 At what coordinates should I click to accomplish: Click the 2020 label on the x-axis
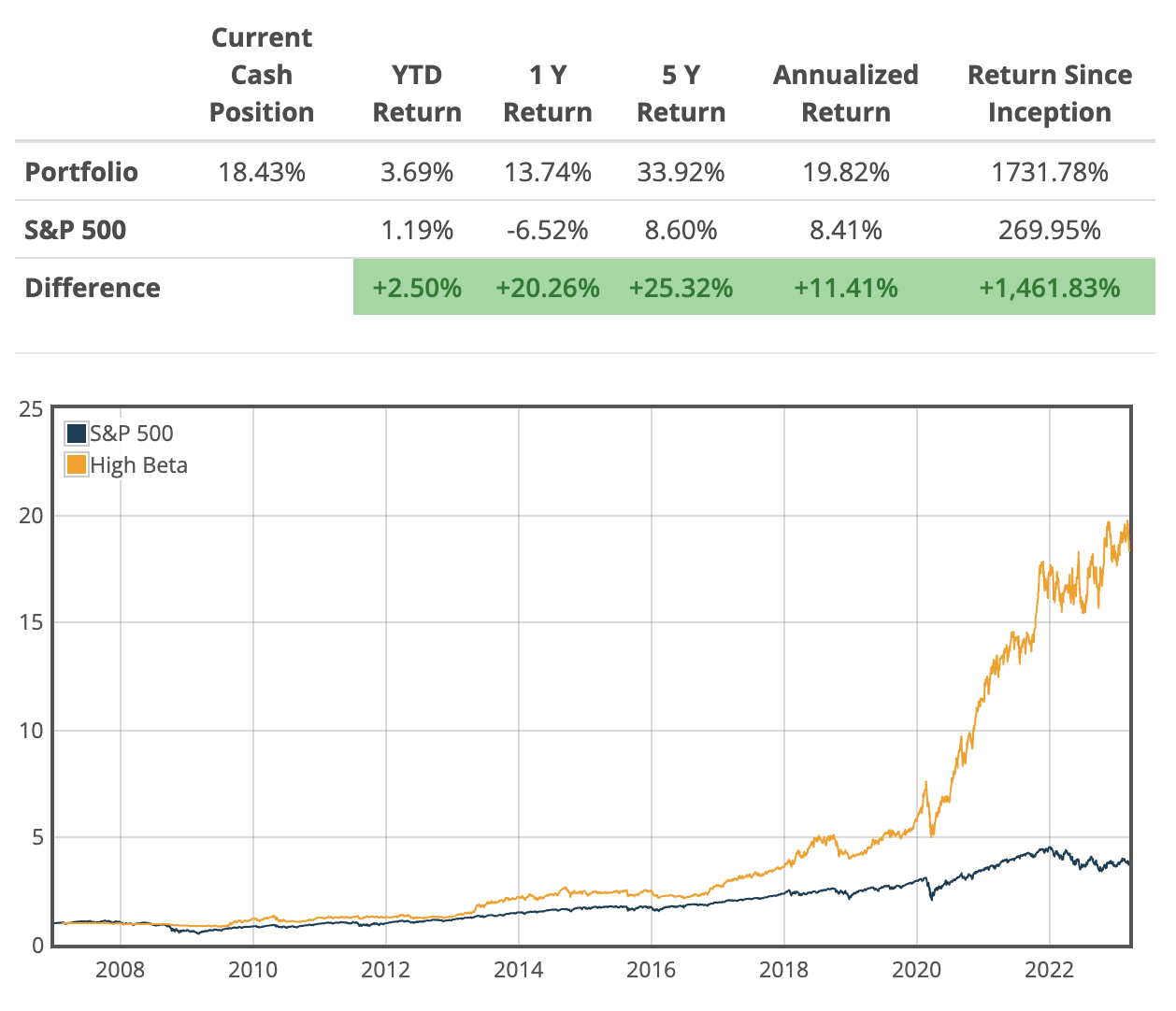[917, 970]
